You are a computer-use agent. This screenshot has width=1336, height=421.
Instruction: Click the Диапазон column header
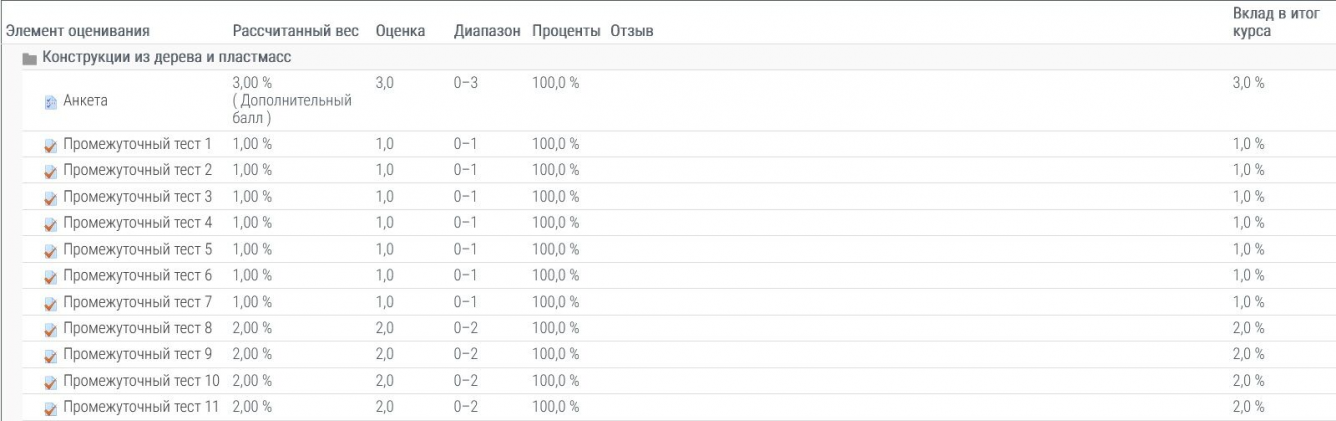487,32
